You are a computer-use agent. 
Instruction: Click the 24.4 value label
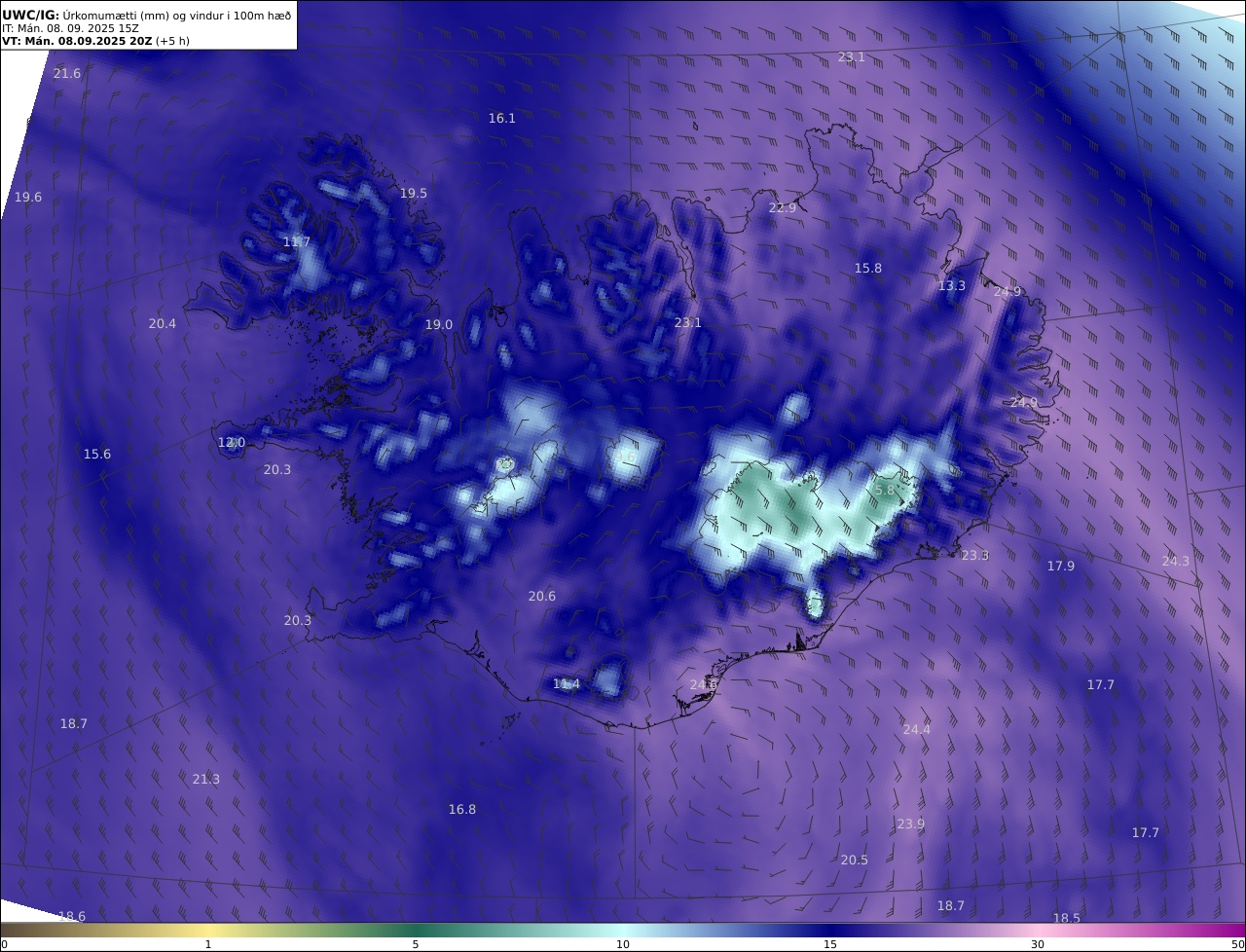[917, 730]
